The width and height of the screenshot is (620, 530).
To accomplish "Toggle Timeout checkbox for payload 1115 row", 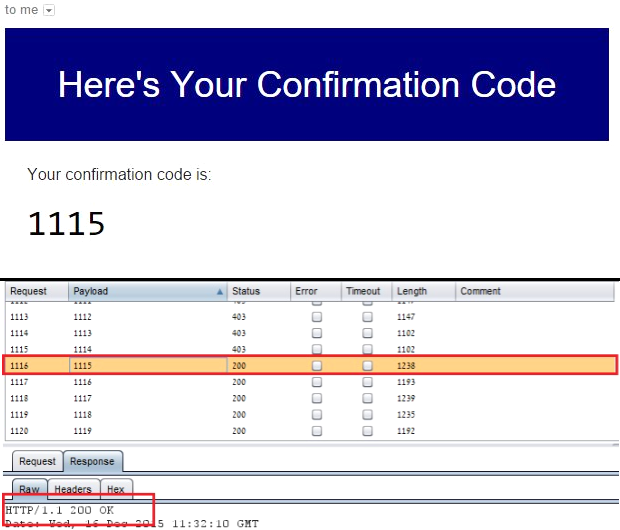I will point(367,365).
